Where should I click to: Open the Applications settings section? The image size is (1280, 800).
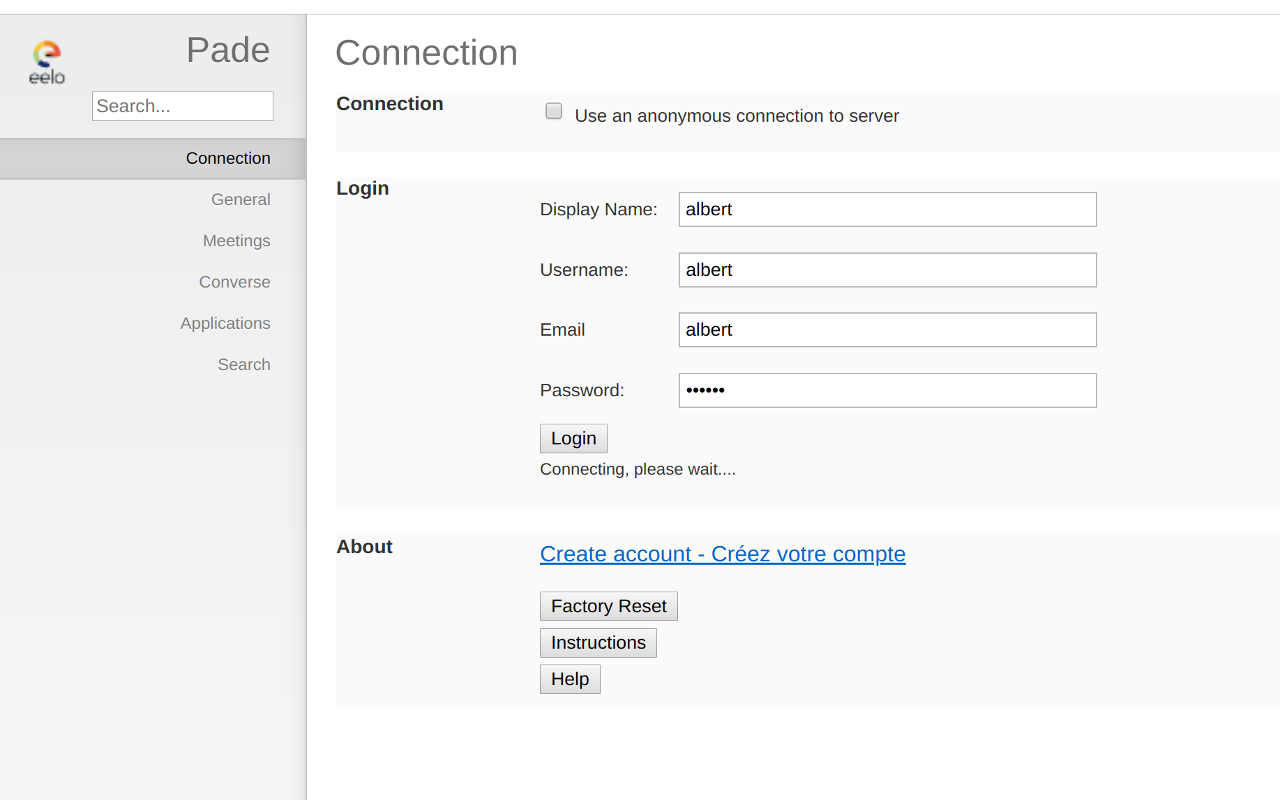(x=225, y=322)
